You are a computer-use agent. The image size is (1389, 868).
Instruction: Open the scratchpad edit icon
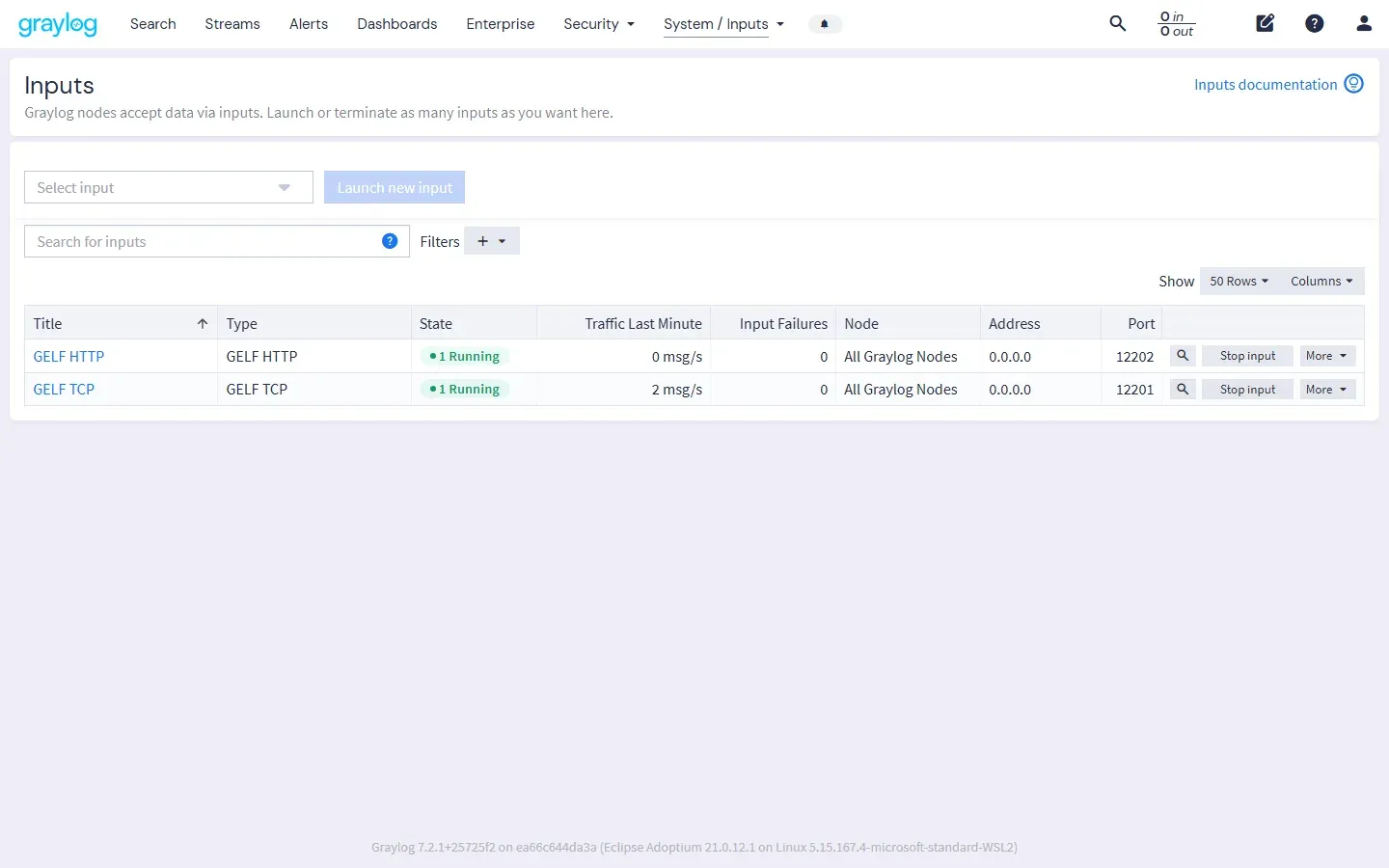1266,23
